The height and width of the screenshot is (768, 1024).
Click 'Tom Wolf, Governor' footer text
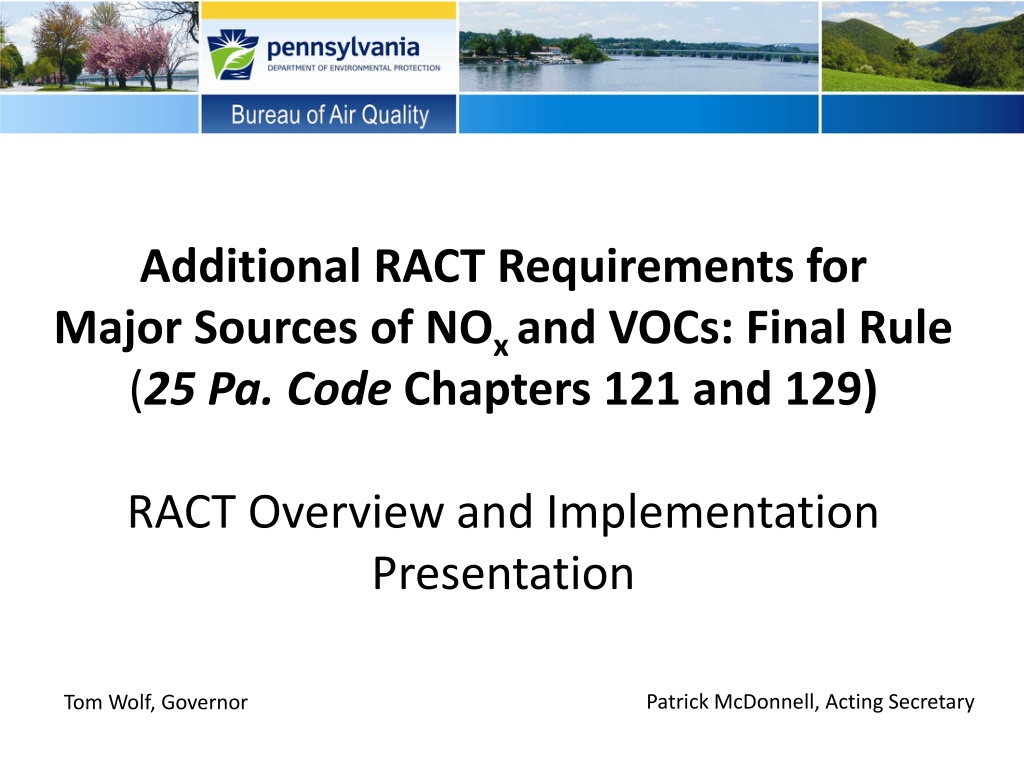pyautogui.click(x=155, y=702)
